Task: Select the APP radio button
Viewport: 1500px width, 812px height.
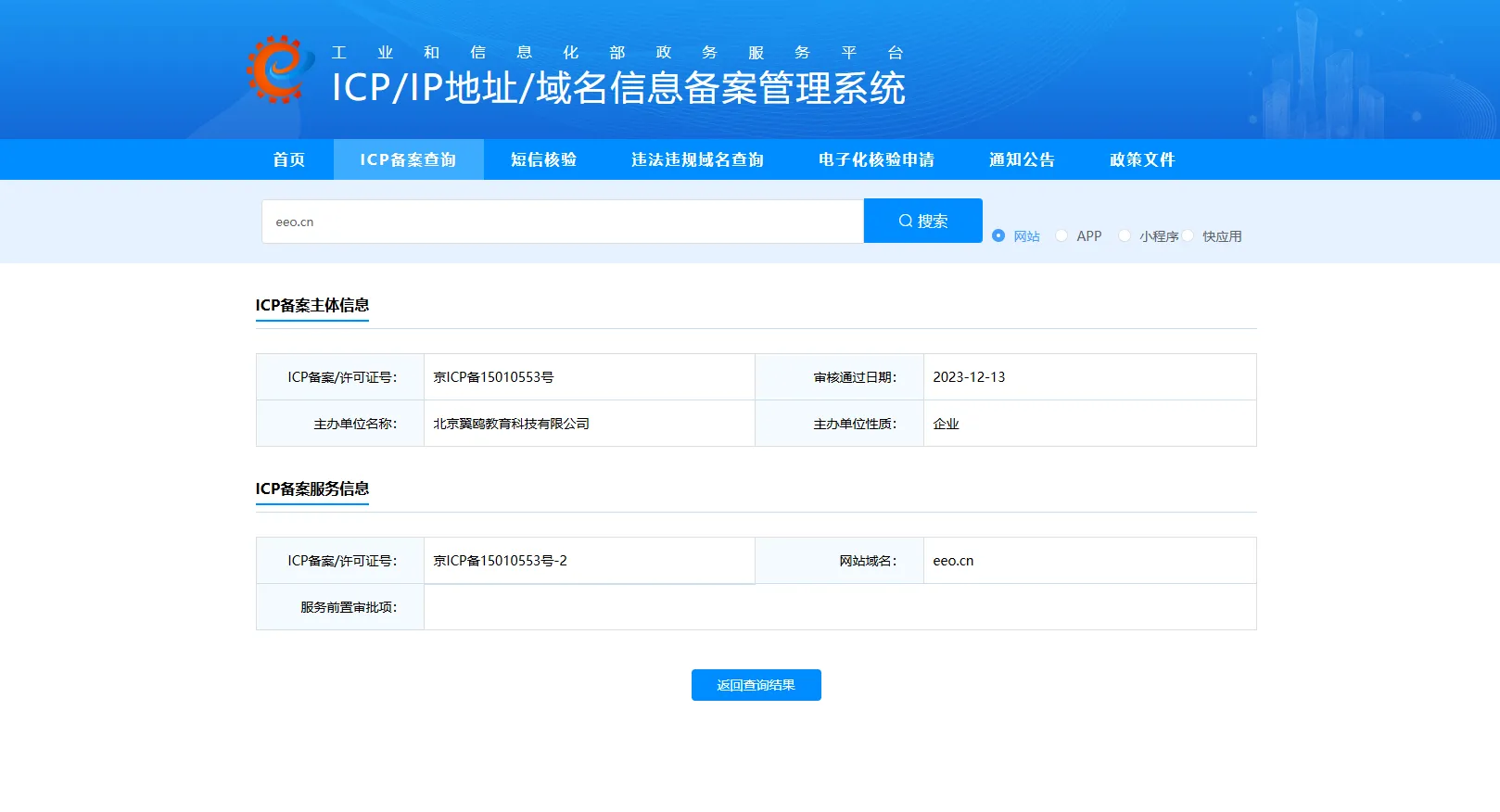Action: pyautogui.click(x=1061, y=235)
